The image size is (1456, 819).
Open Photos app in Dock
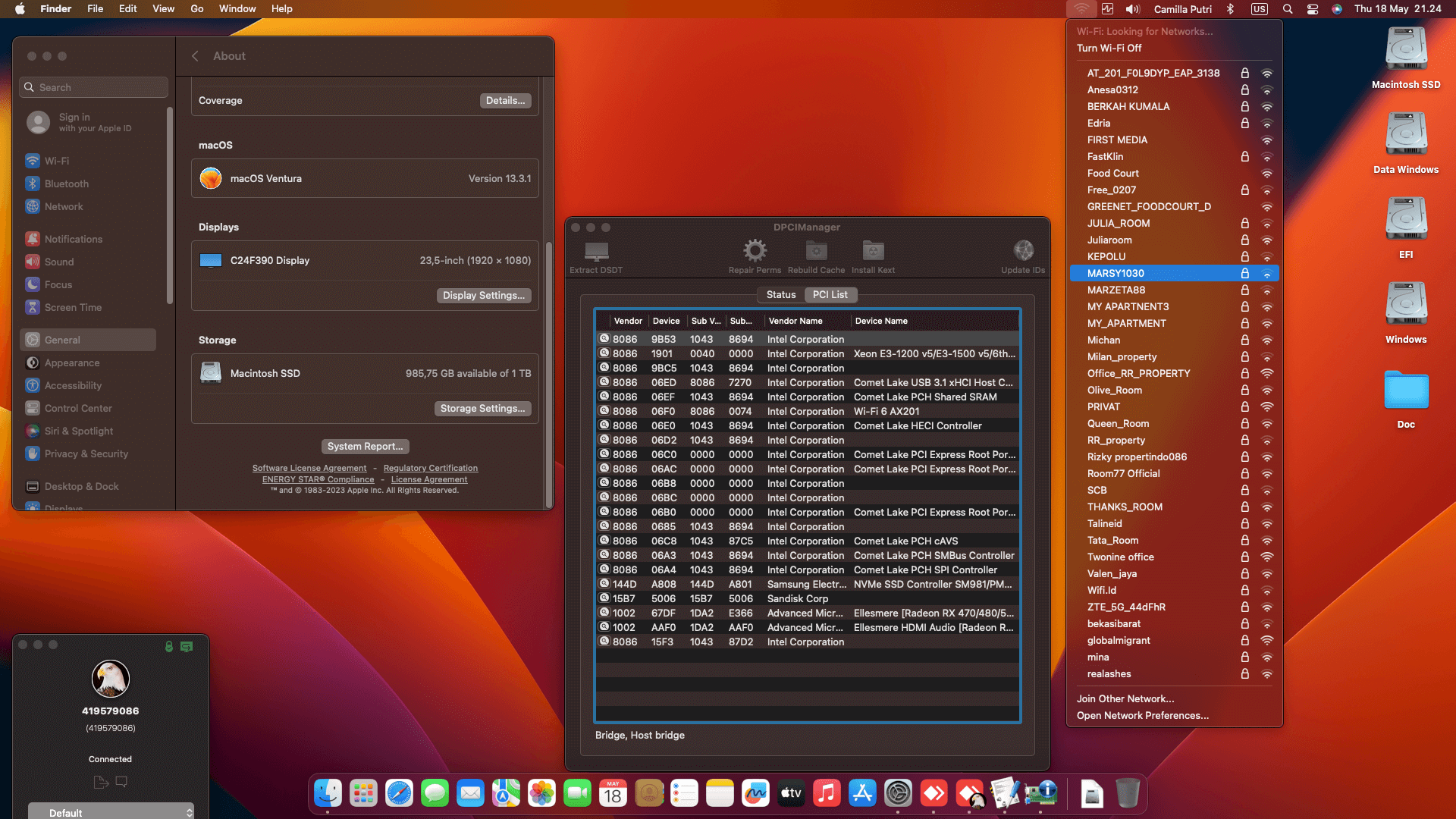pyautogui.click(x=541, y=794)
